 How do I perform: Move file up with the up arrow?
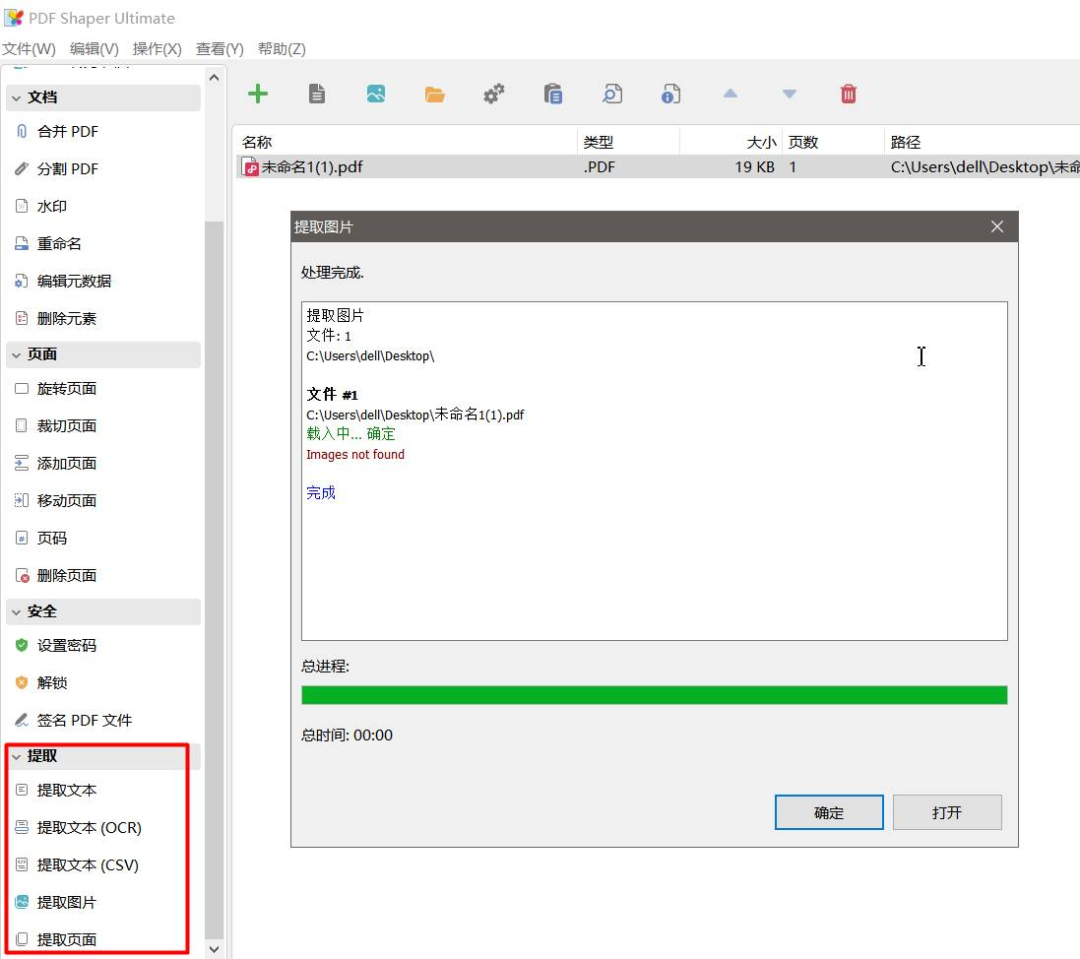tap(730, 94)
